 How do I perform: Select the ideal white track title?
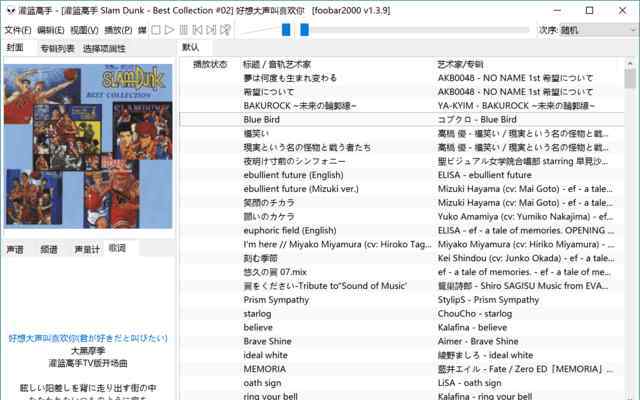click(x=265, y=356)
